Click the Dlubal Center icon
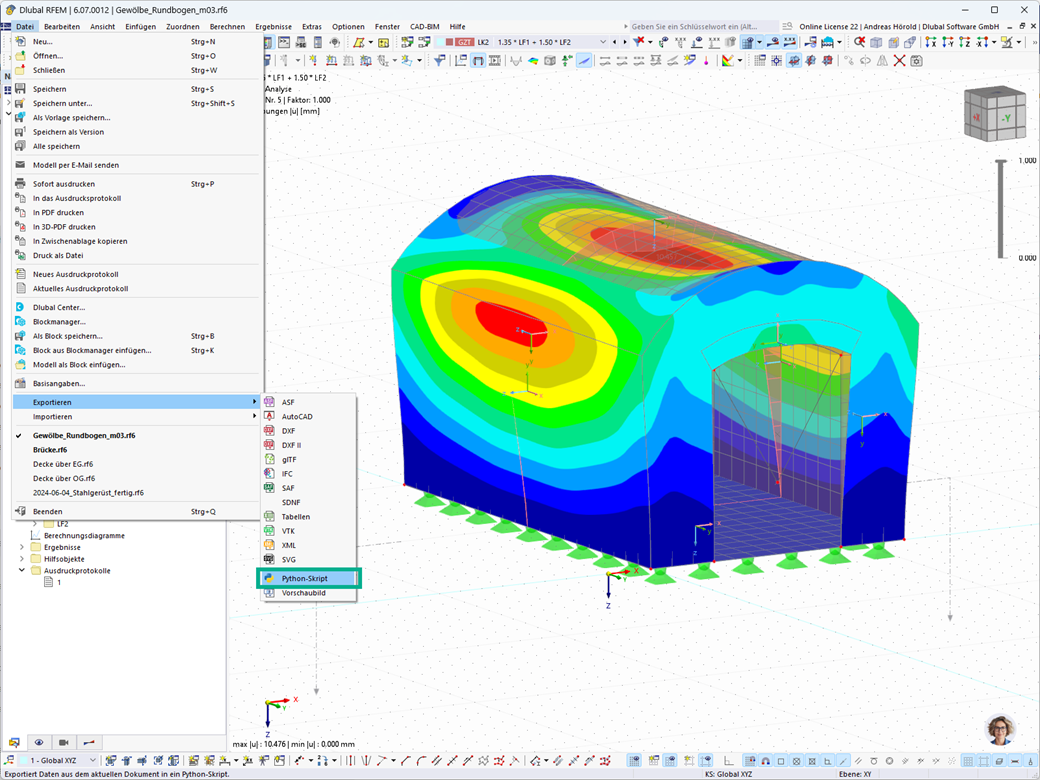This screenshot has height=780, width=1040. (x=21, y=307)
